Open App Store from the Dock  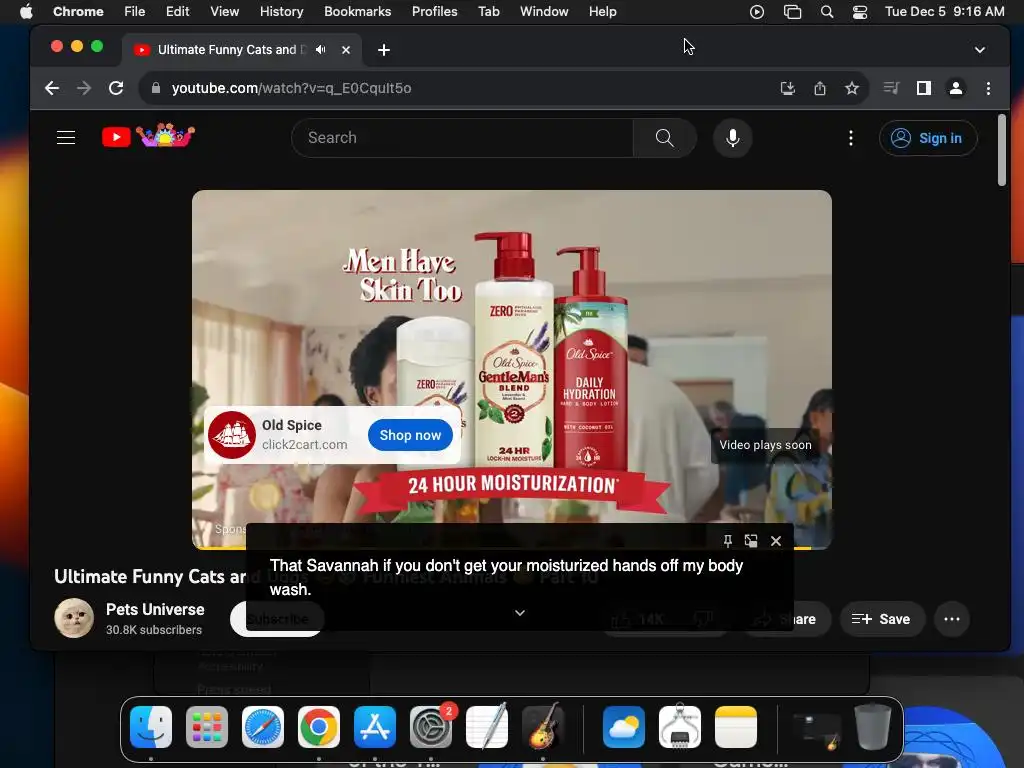tap(375, 727)
